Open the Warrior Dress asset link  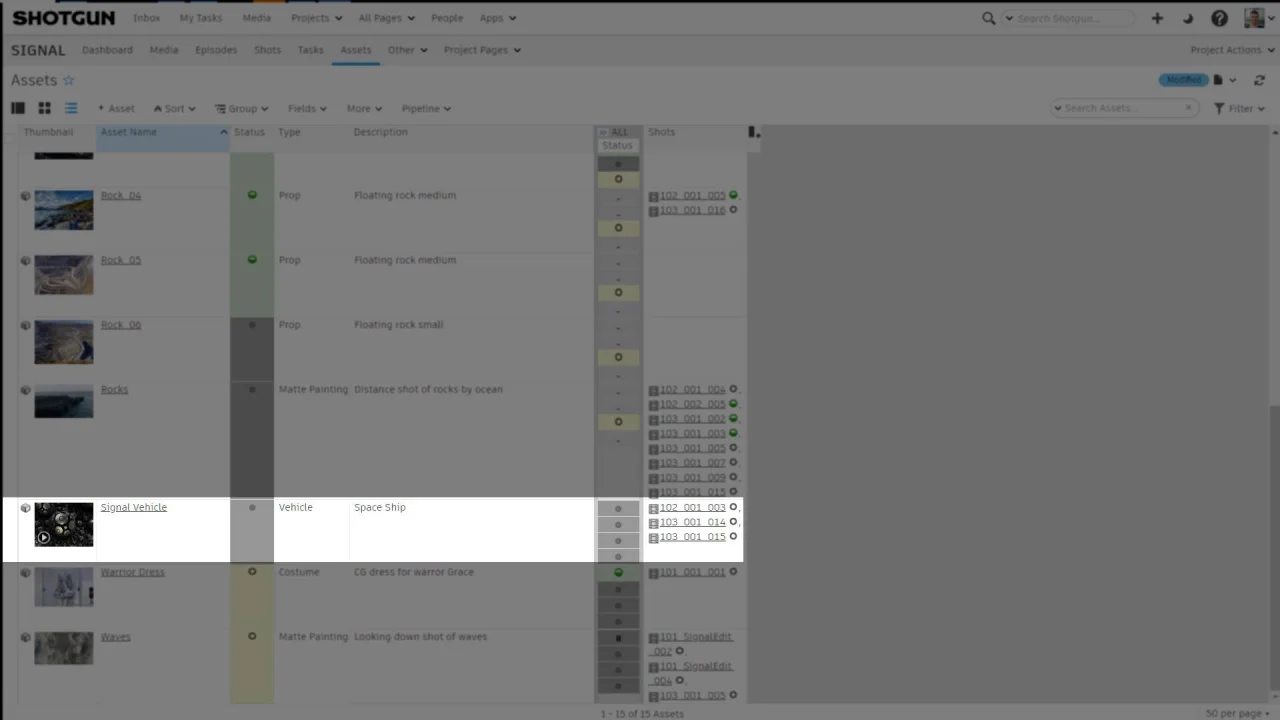133,572
